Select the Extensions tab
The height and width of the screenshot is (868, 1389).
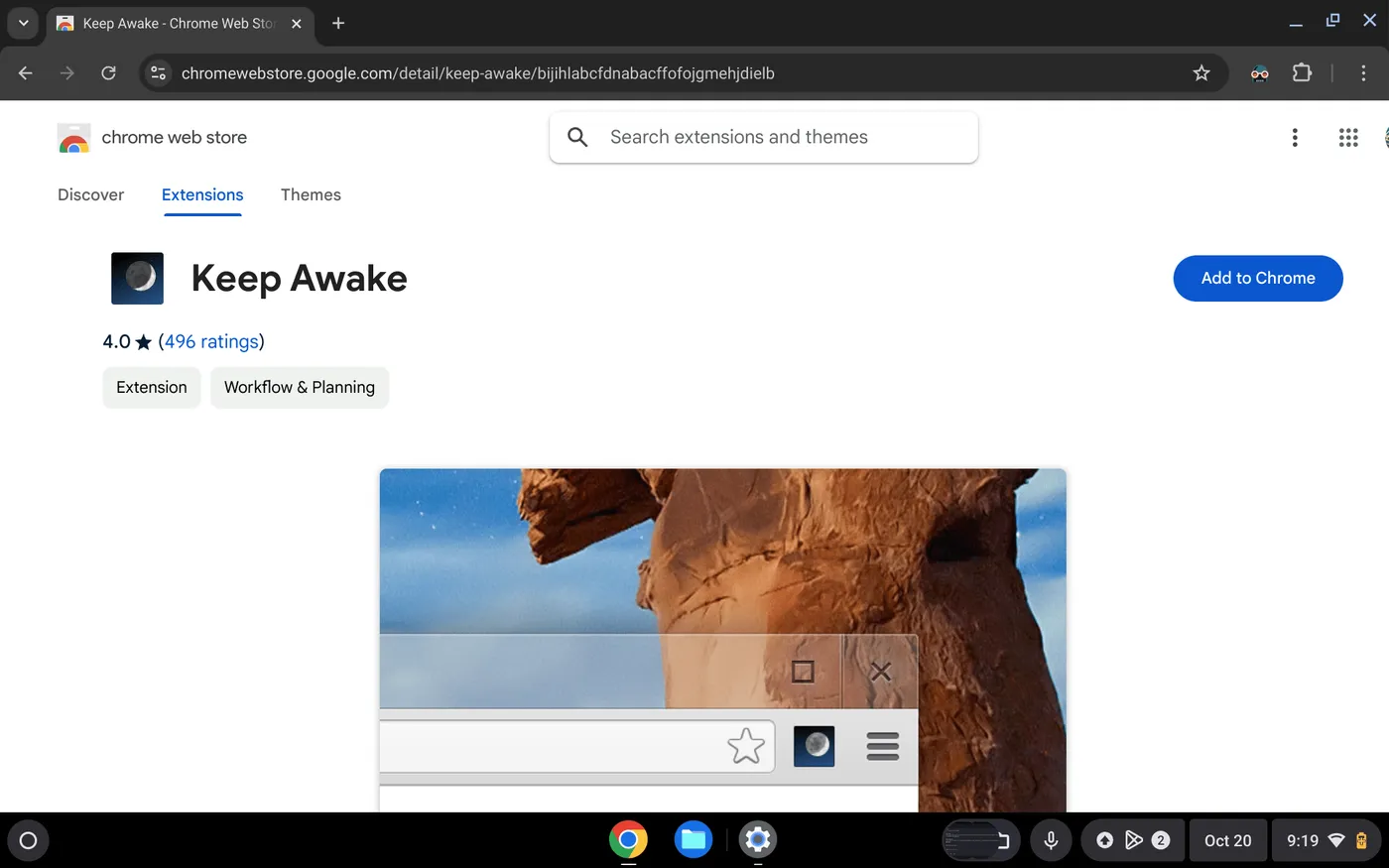[x=202, y=194]
